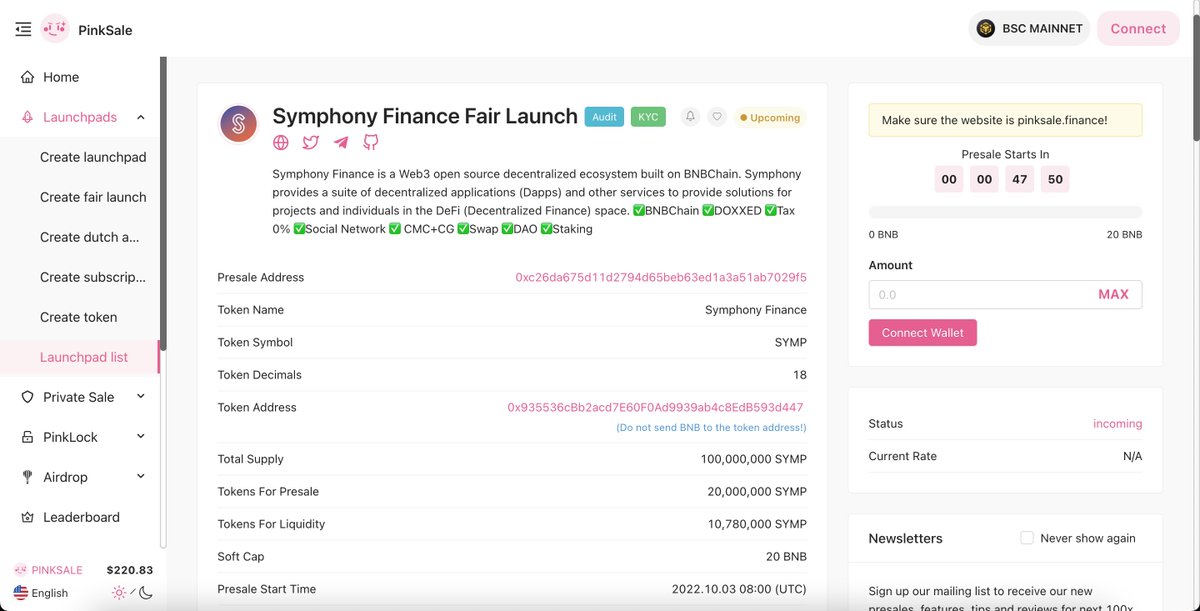Click the incoming status value
The height and width of the screenshot is (611, 1200).
point(1117,423)
